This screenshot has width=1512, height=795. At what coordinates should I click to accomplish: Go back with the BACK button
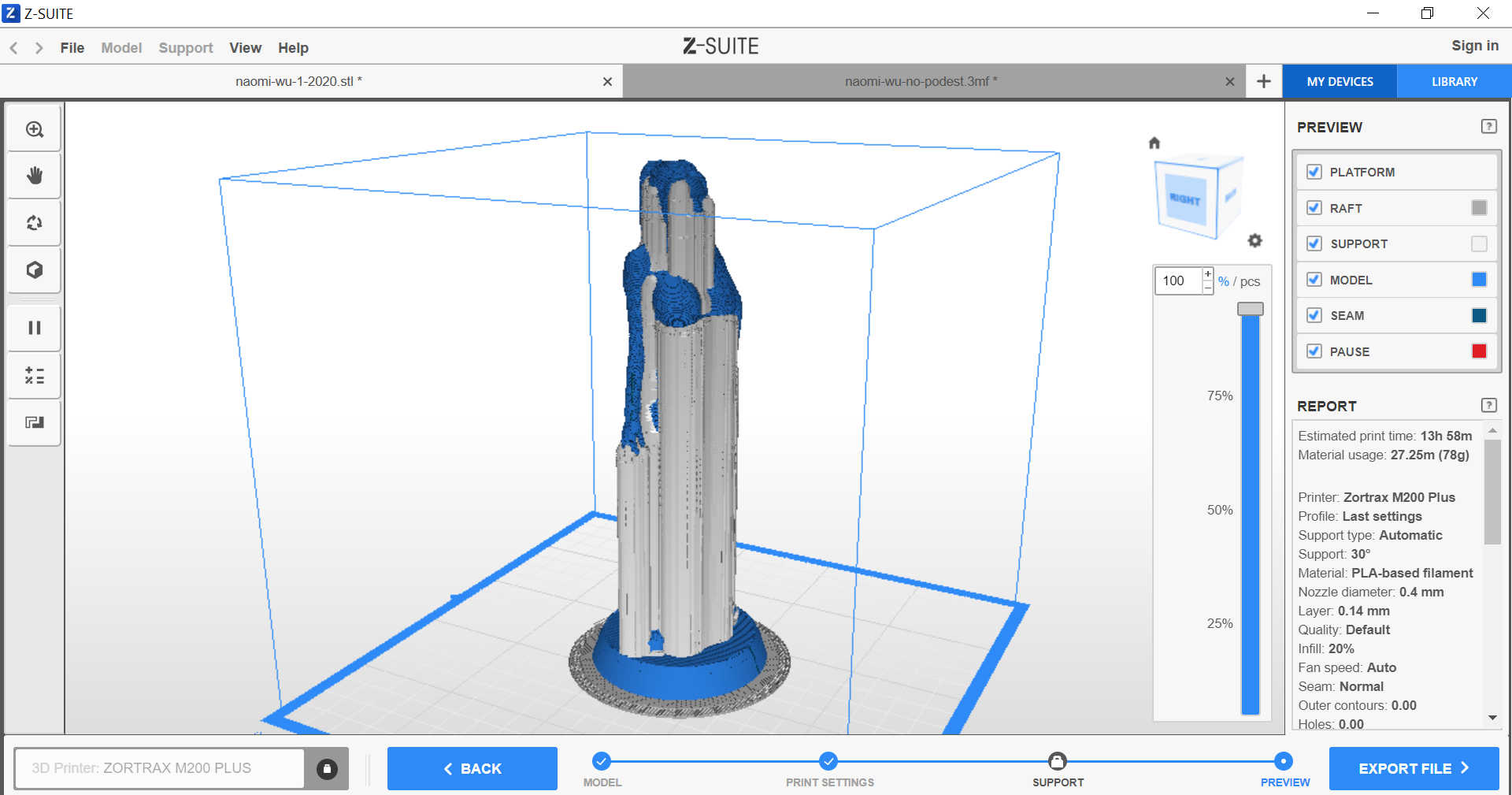472,768
